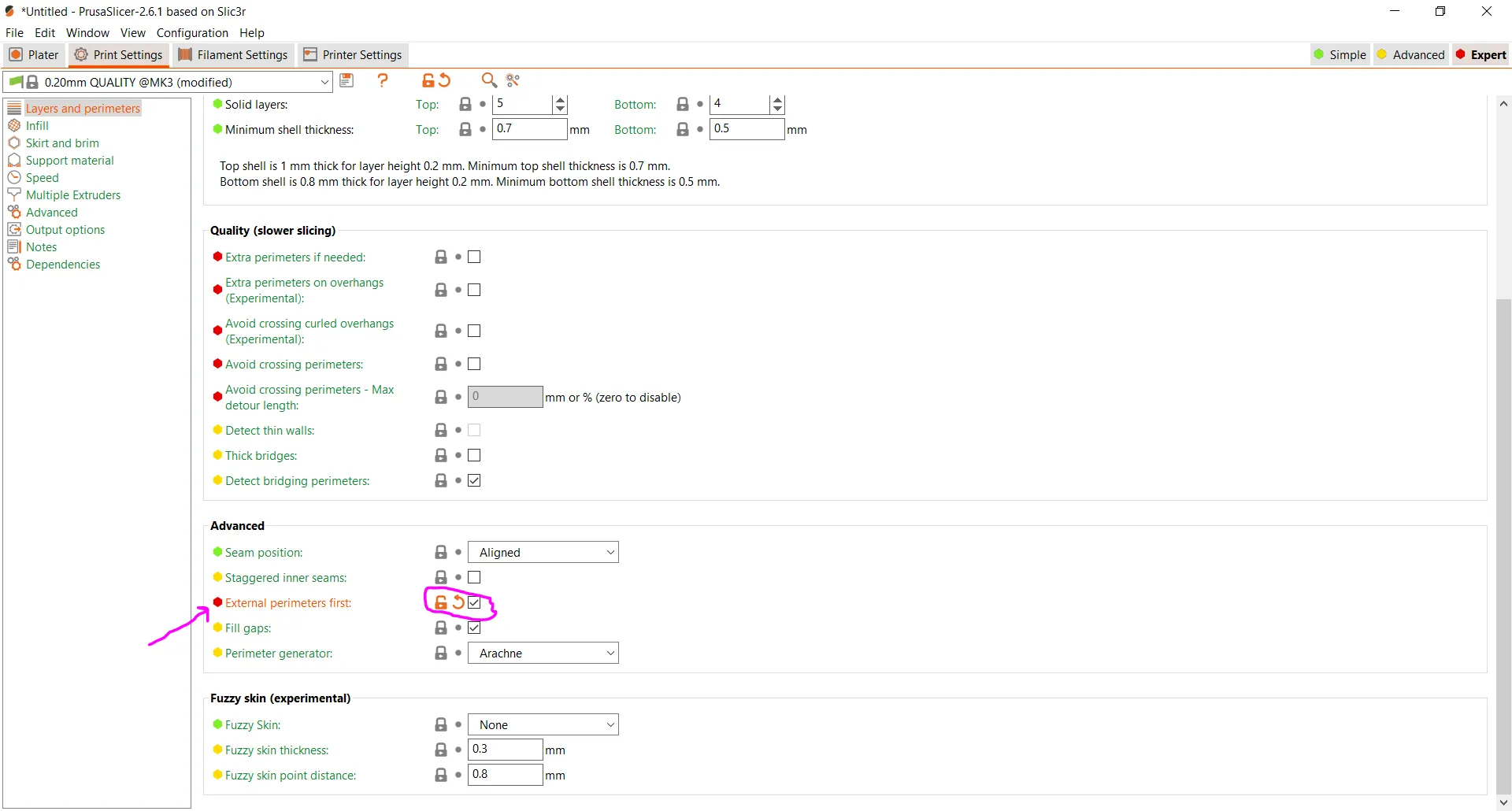Open the search settings magnifier icon
This screenshot has height=811, width=1512.
point(489,80)
